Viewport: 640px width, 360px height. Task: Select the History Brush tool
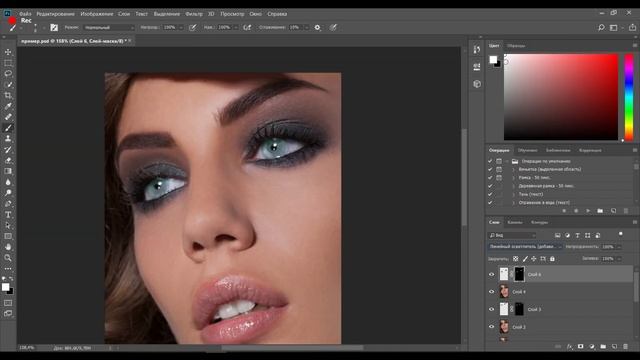tap(8, 149)
